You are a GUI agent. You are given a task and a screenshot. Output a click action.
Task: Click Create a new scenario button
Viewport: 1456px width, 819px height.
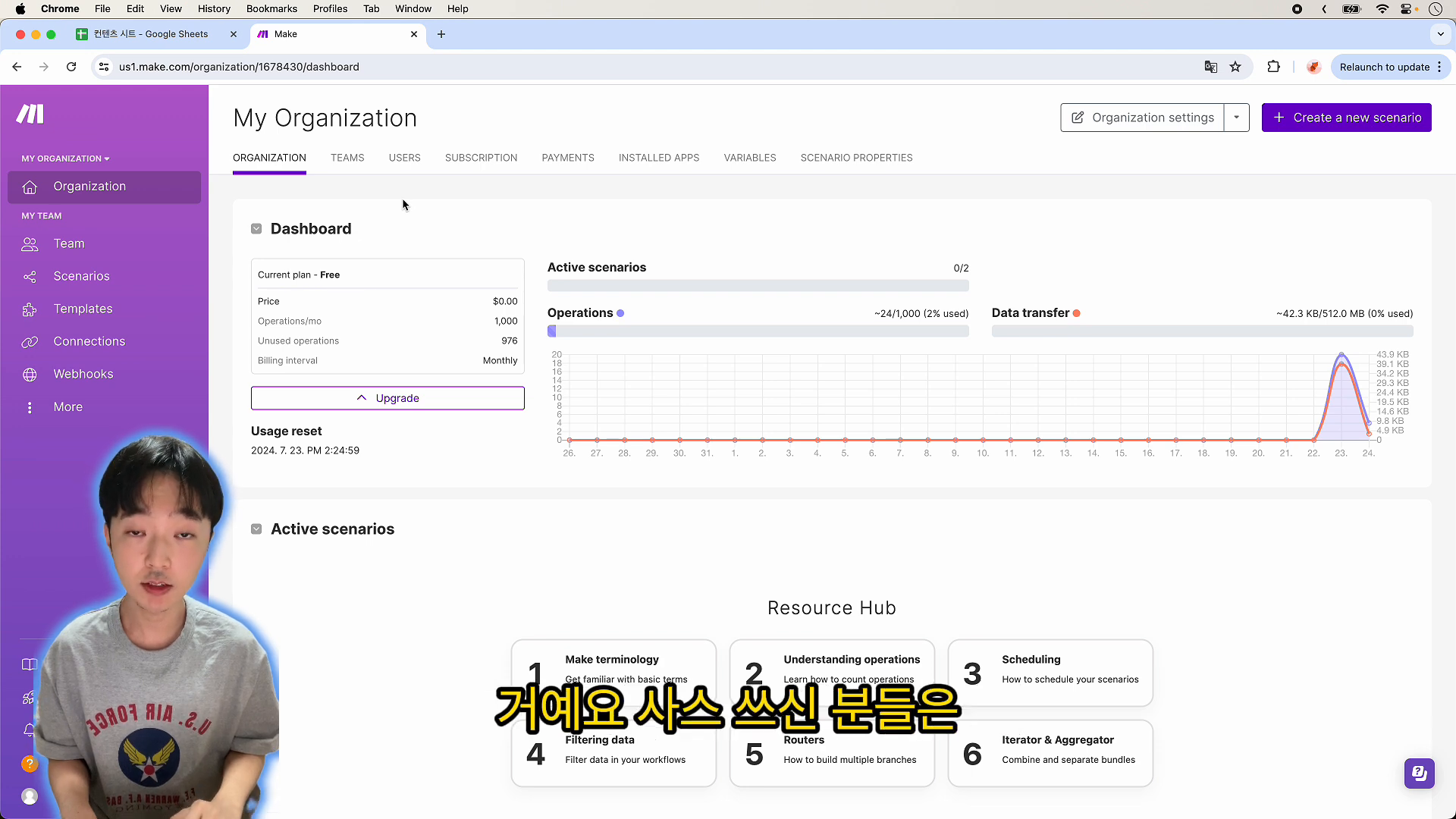coord(1346,118)
